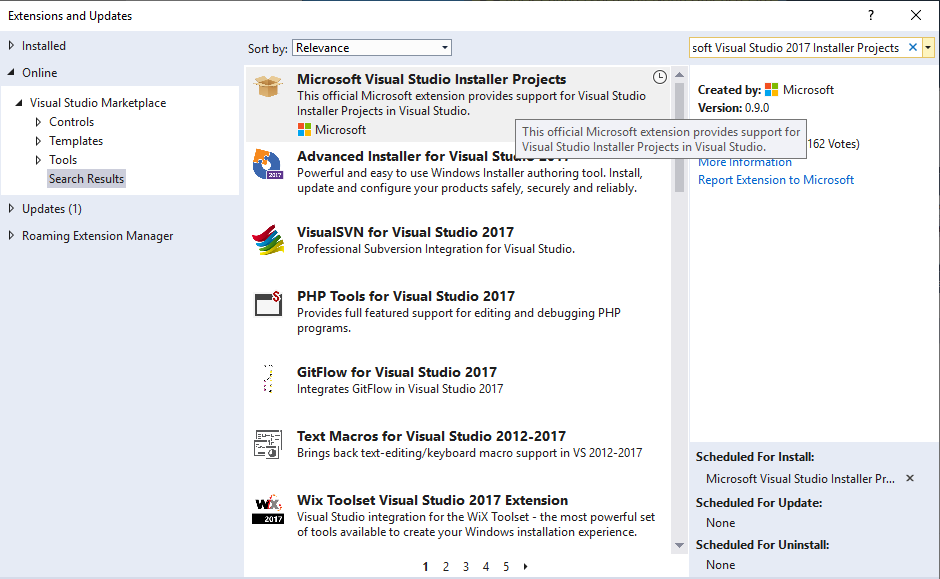The height and width of the screenshot is (579, 940).
Task: Click the results list scrollbar thumb
Action: point(679,137)
